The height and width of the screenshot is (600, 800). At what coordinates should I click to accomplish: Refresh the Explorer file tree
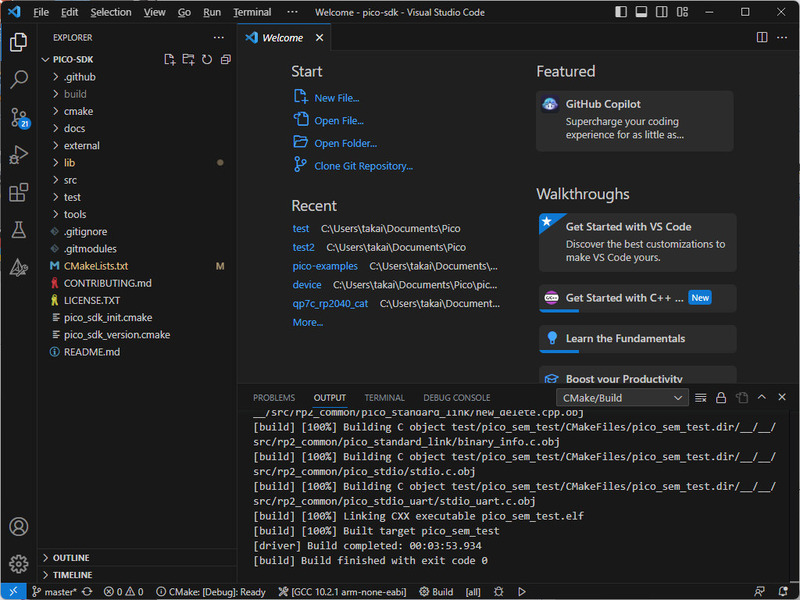click(x=206, y=60)
